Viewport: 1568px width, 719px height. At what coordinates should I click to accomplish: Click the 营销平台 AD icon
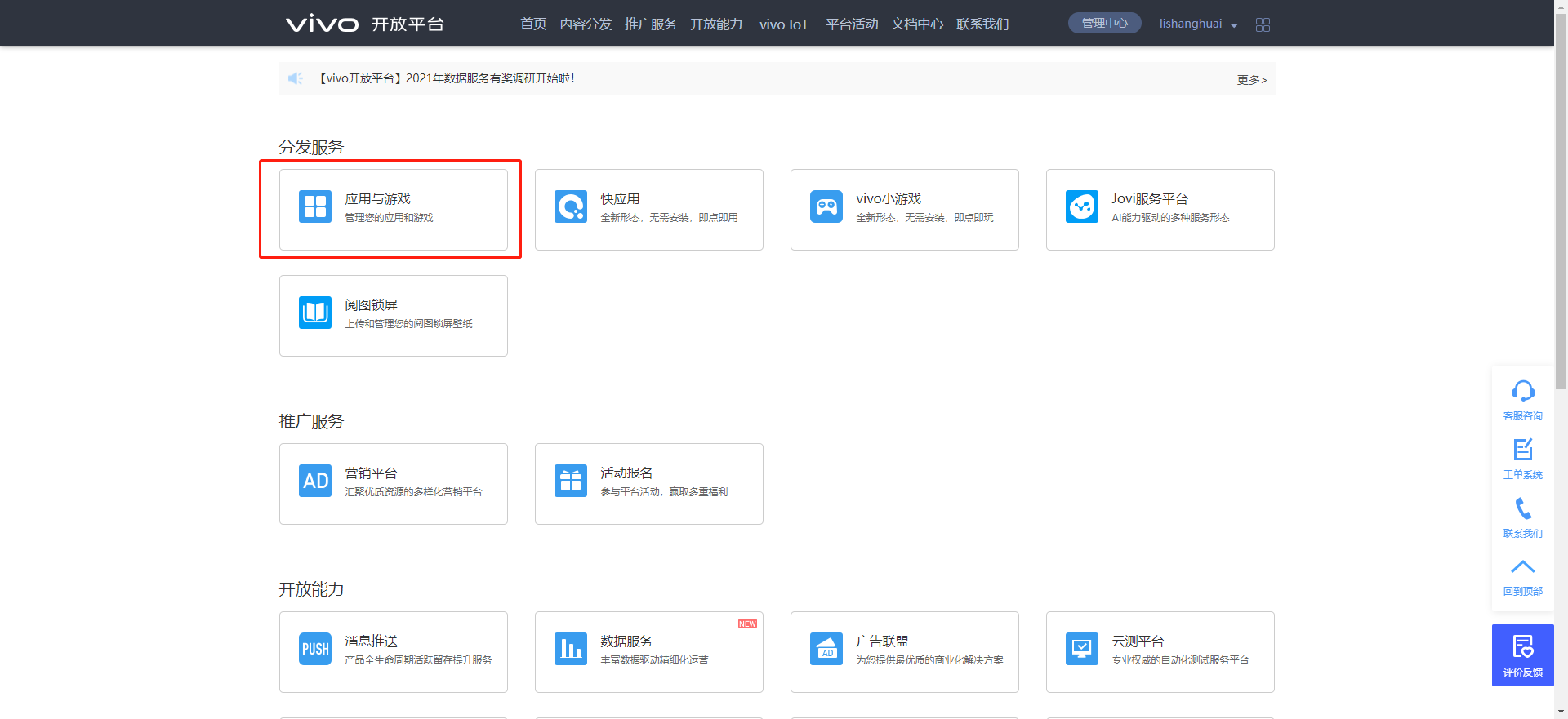coord(315,481)
